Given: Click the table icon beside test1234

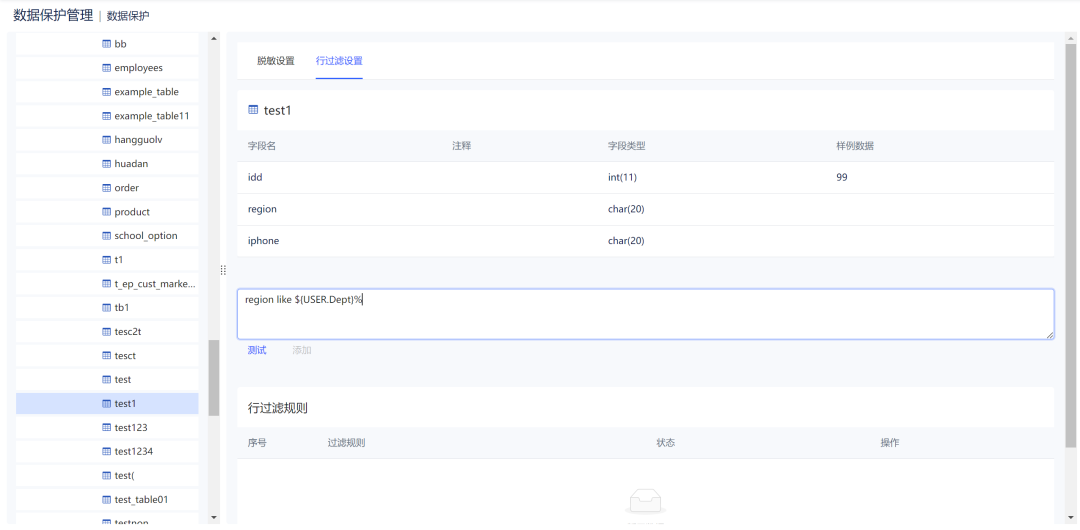Looking at the screenshot, I should [106, 451].
